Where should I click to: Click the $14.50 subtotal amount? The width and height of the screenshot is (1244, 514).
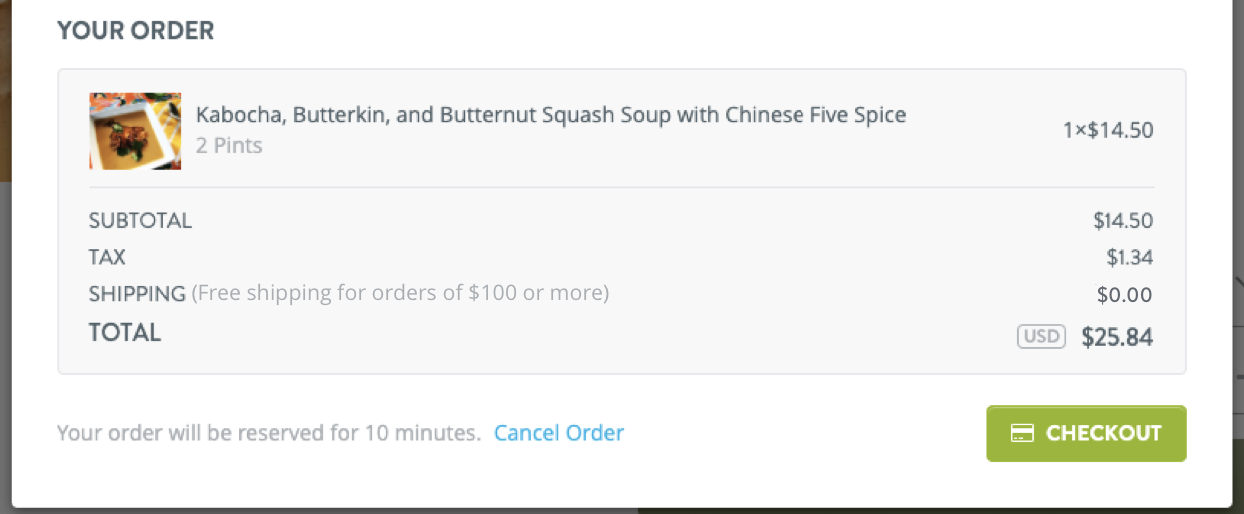[1123, 221]
